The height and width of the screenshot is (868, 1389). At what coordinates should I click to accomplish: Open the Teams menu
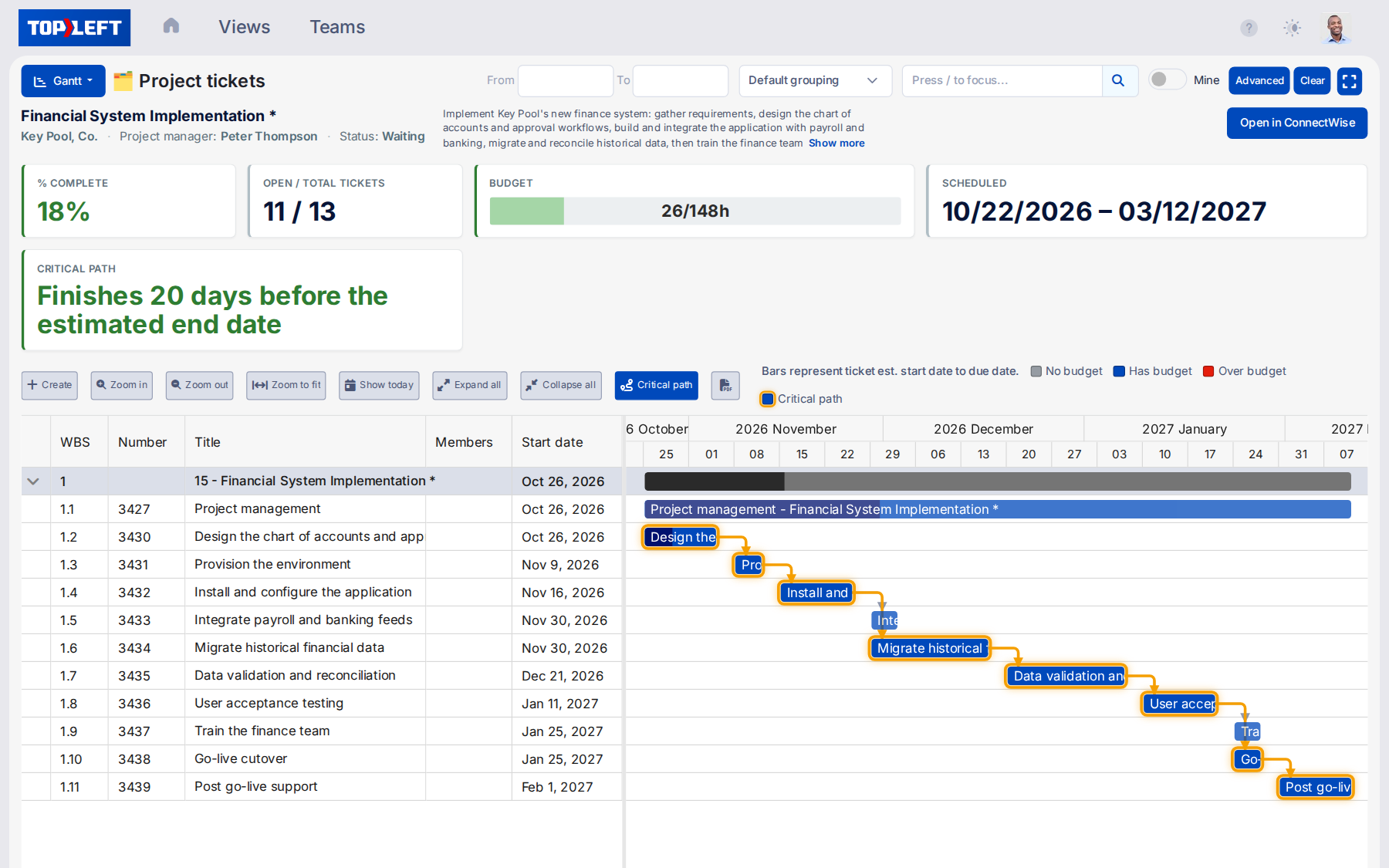pos(337,27)
